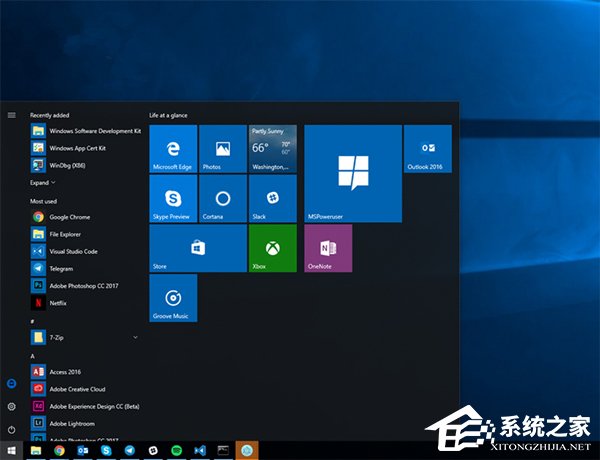Click the Cortana tile

223,198
